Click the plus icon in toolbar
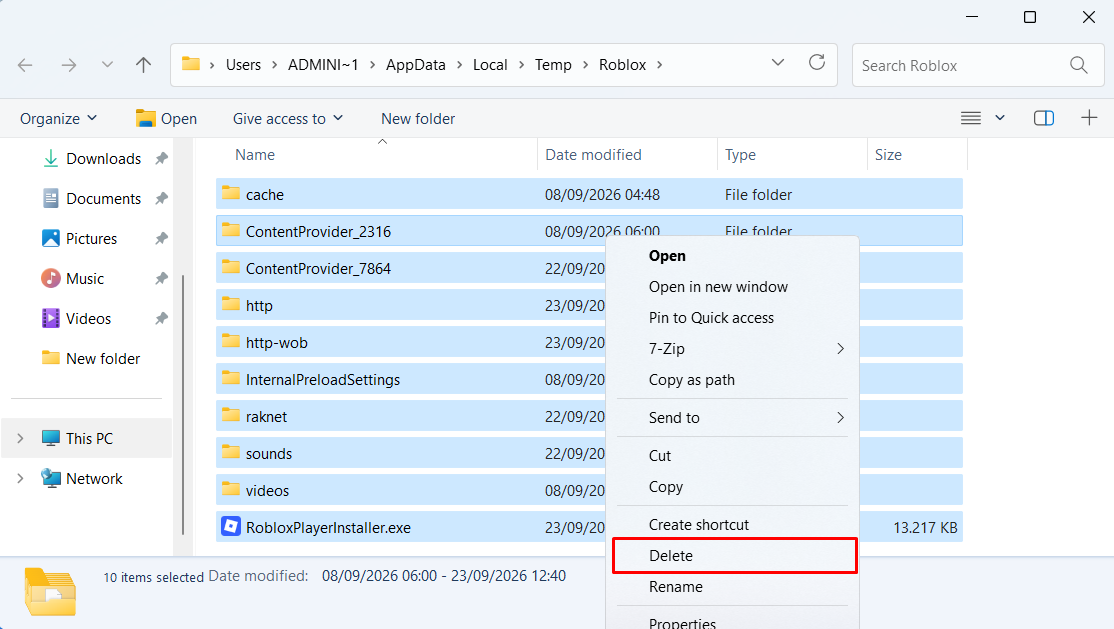The width and height of the screenshot is (1114, 629). (1089, 118)
